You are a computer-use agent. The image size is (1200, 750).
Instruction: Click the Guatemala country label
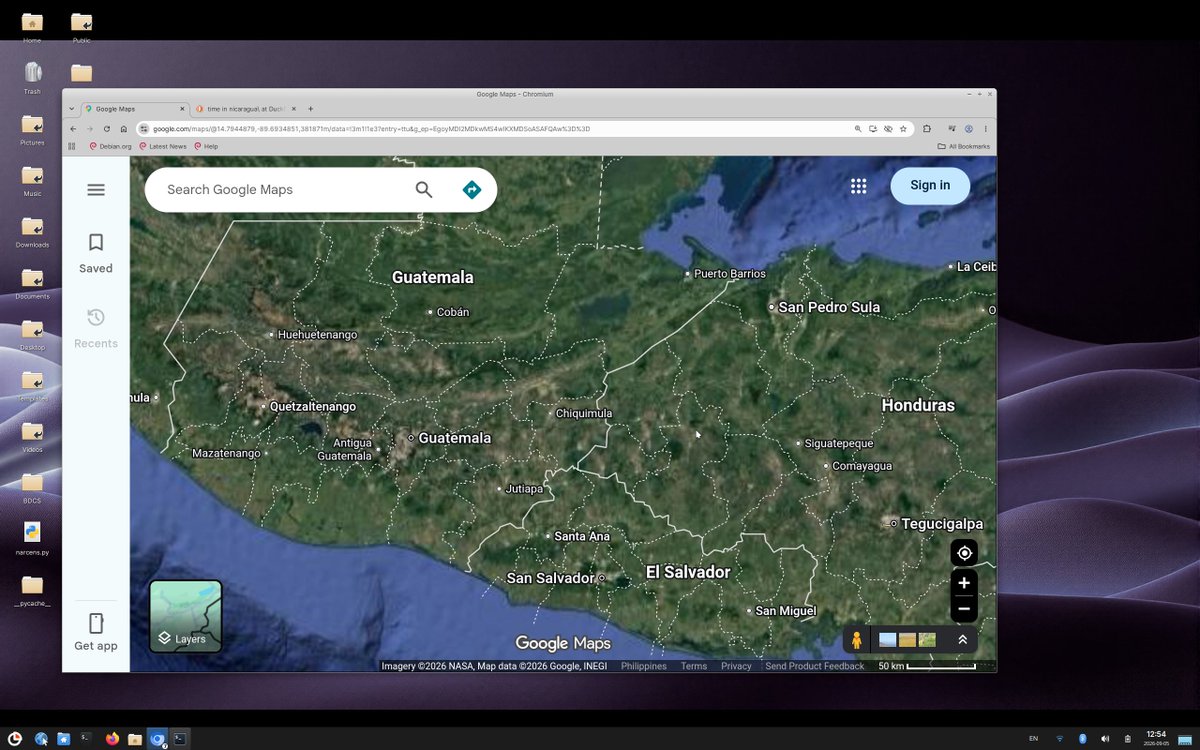pyautogui.click(x=432, y=277)
